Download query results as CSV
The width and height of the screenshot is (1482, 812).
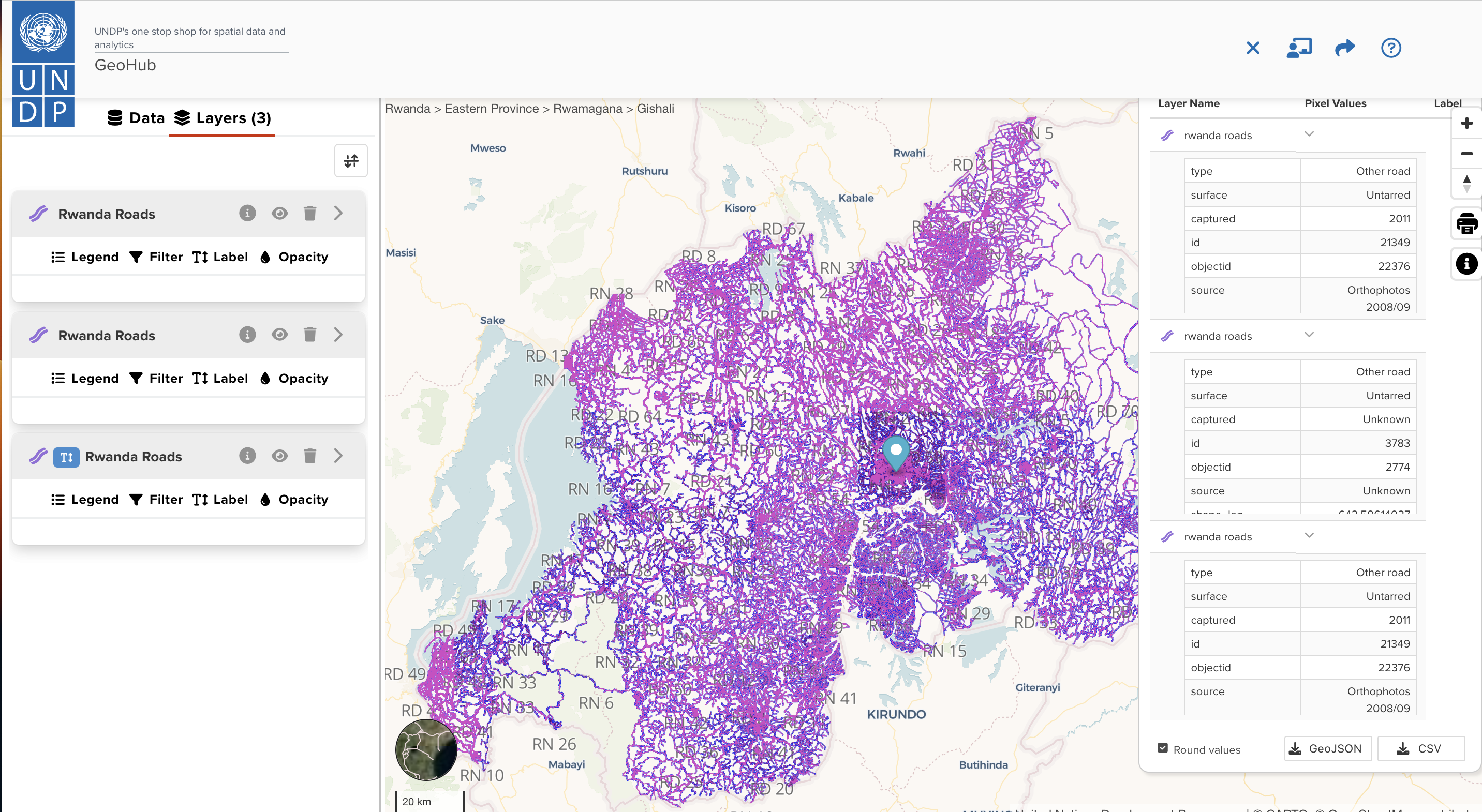coord(1420,749)
